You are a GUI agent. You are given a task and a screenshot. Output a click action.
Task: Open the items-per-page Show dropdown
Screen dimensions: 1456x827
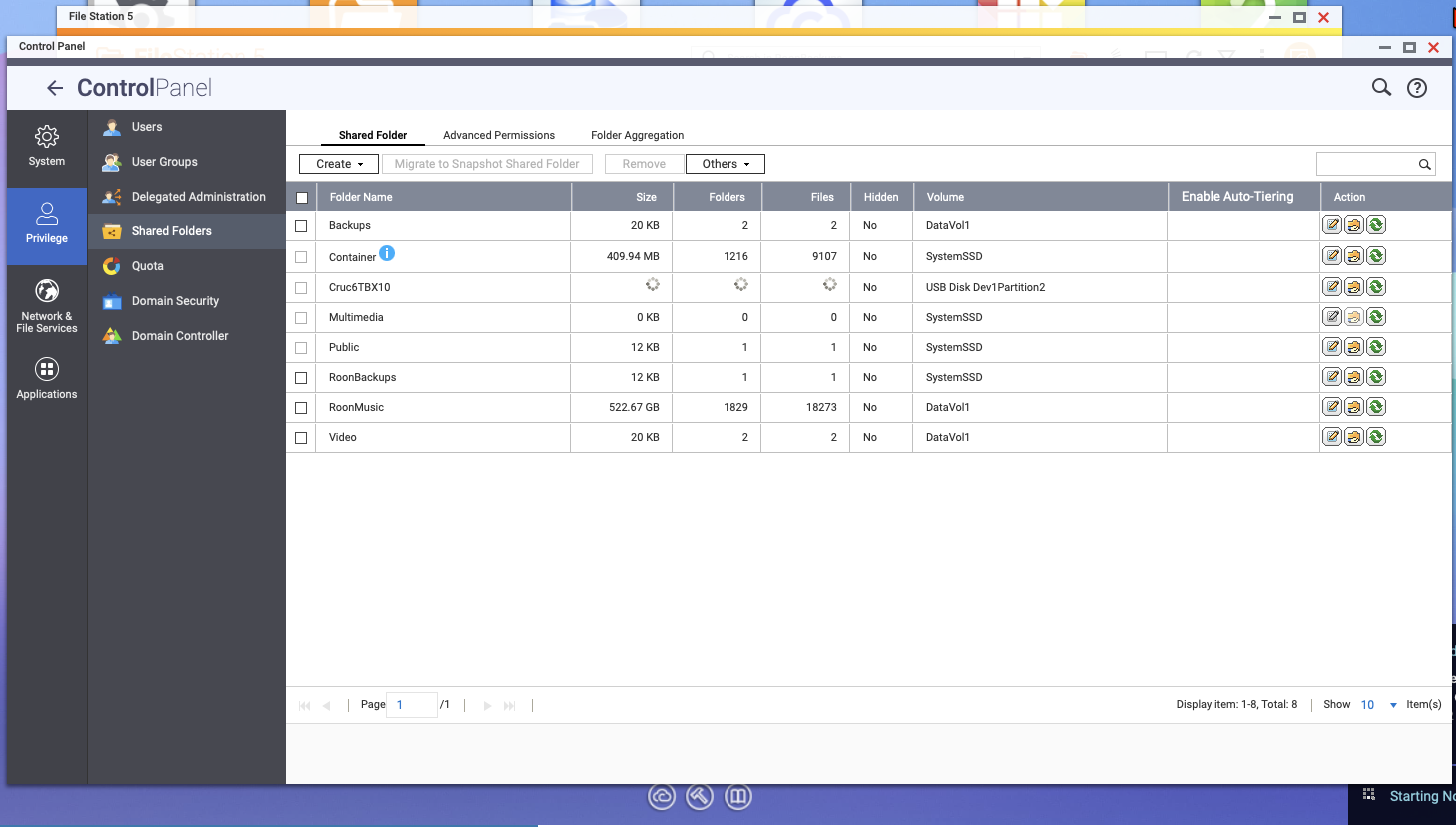point(1379,705)
